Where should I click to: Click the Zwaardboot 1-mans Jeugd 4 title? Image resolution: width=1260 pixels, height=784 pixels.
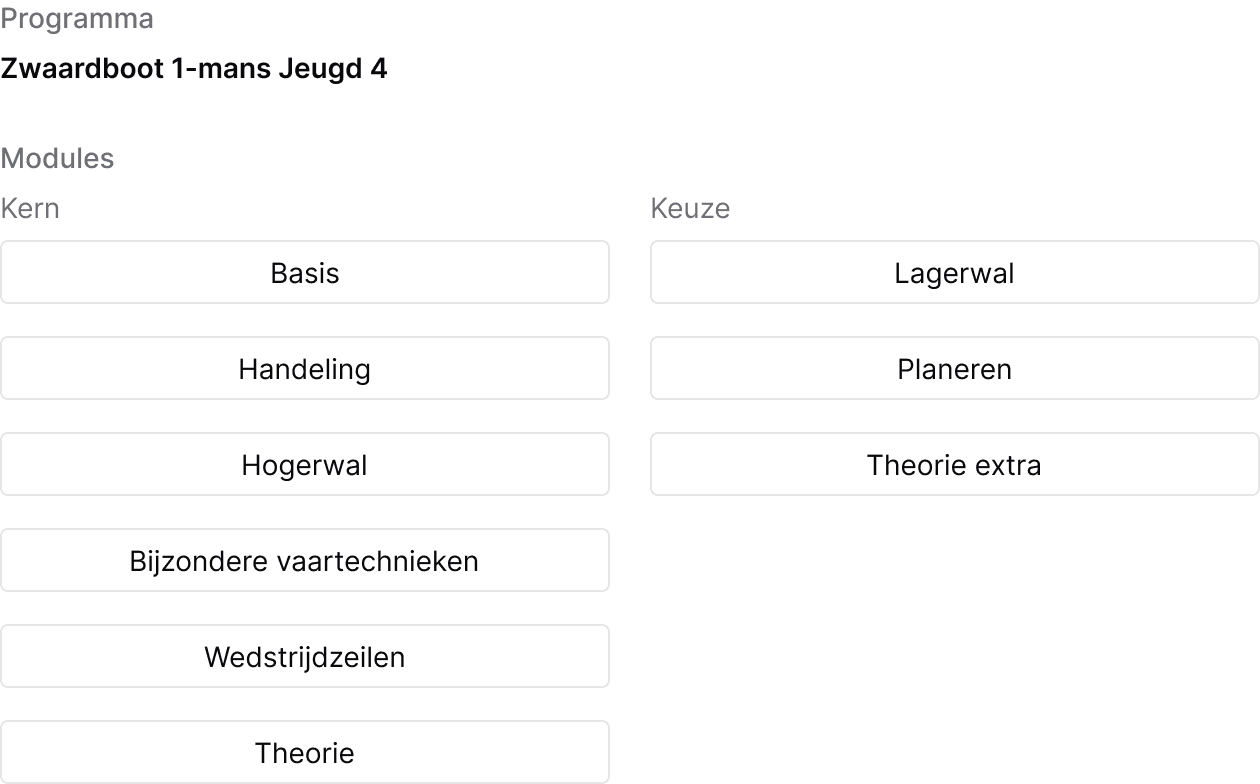pyautogui.click(x=194, y=69)
